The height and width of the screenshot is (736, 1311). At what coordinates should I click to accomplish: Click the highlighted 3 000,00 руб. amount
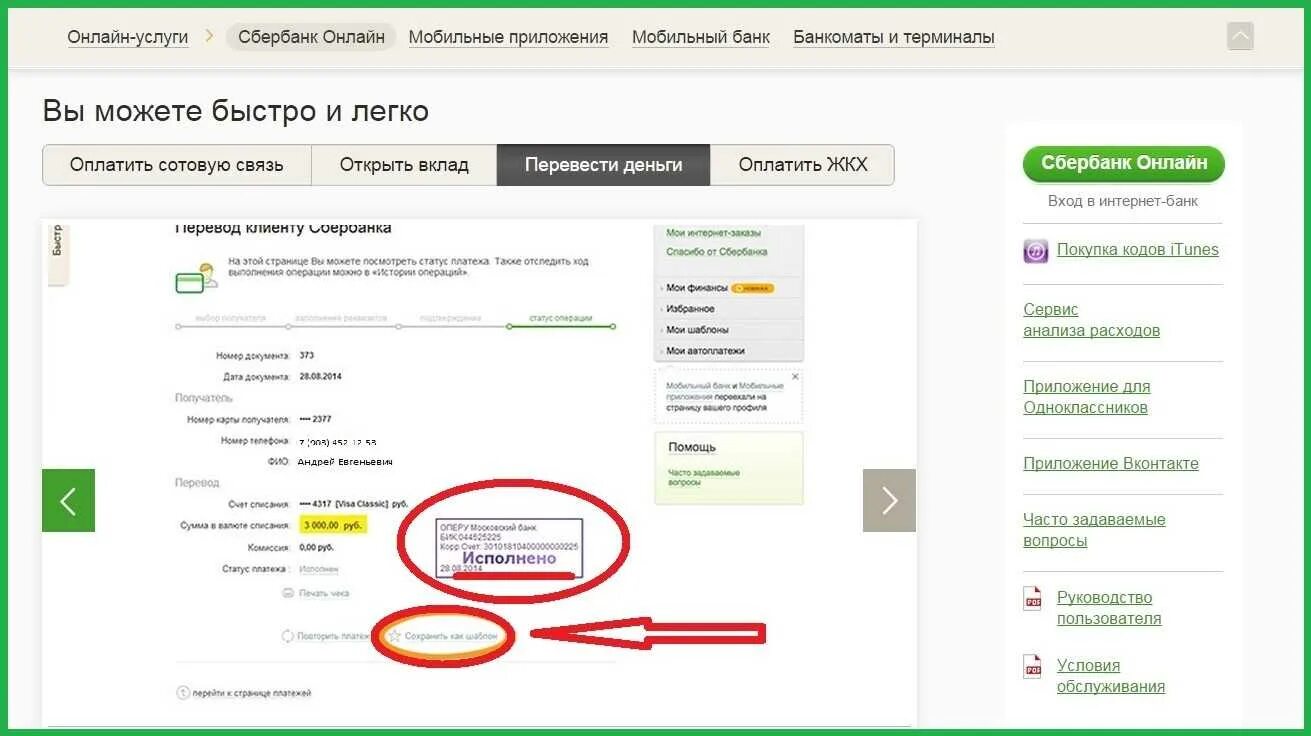click(332, 525)
